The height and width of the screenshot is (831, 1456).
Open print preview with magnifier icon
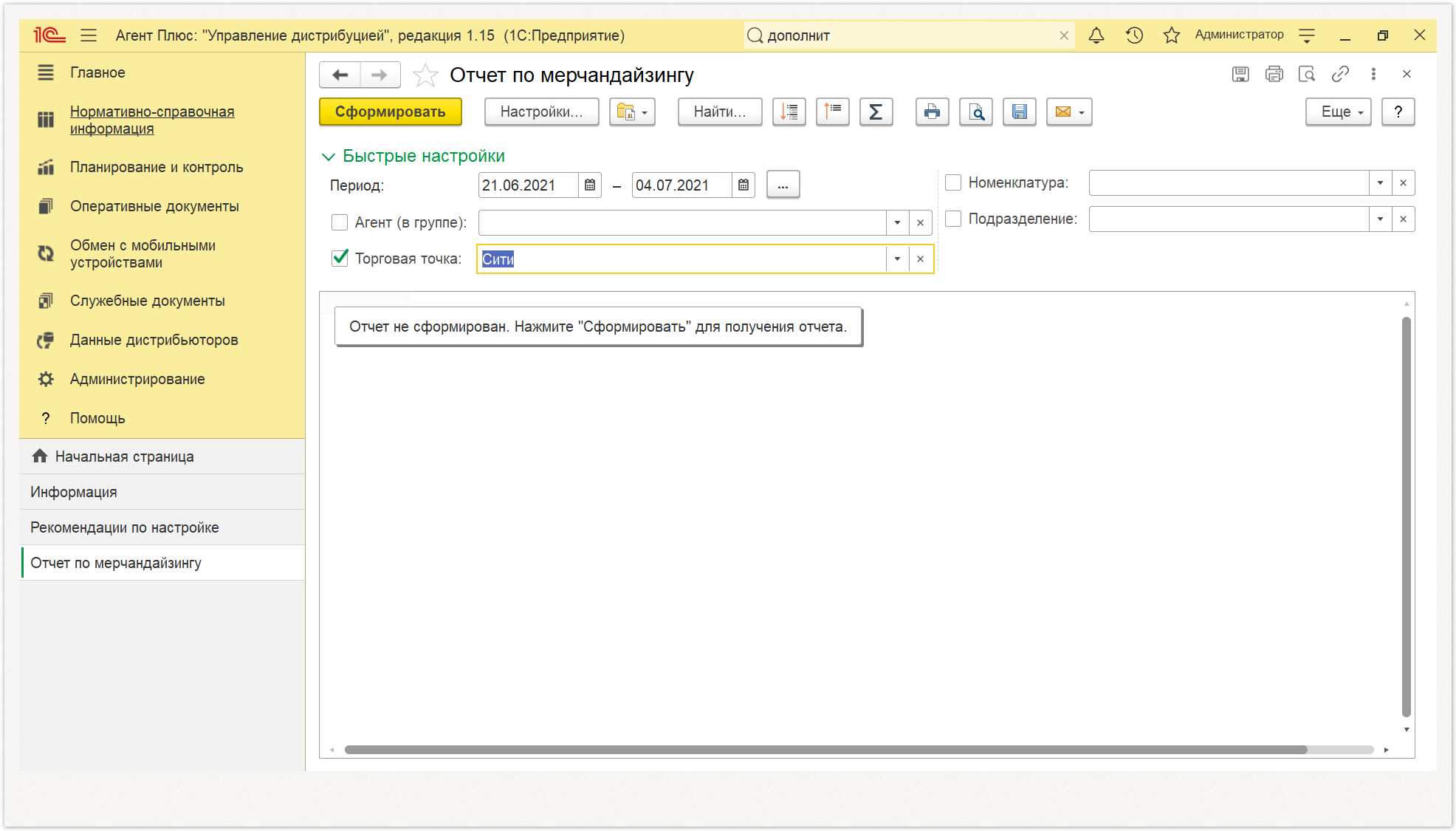(975, 112)
